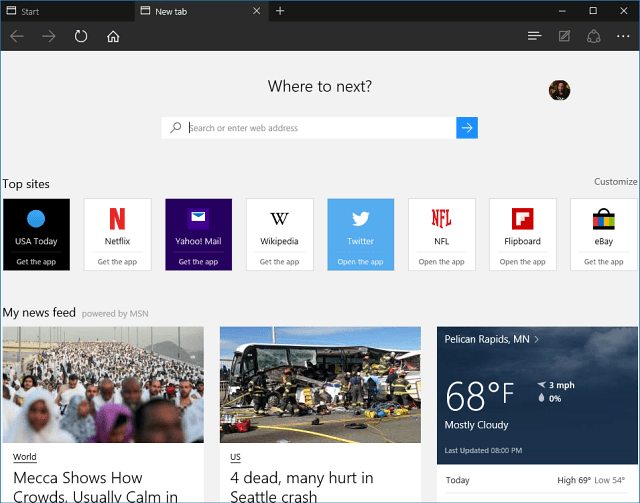
Task: Close the New tab tab
Action: (x=256, y=11)
